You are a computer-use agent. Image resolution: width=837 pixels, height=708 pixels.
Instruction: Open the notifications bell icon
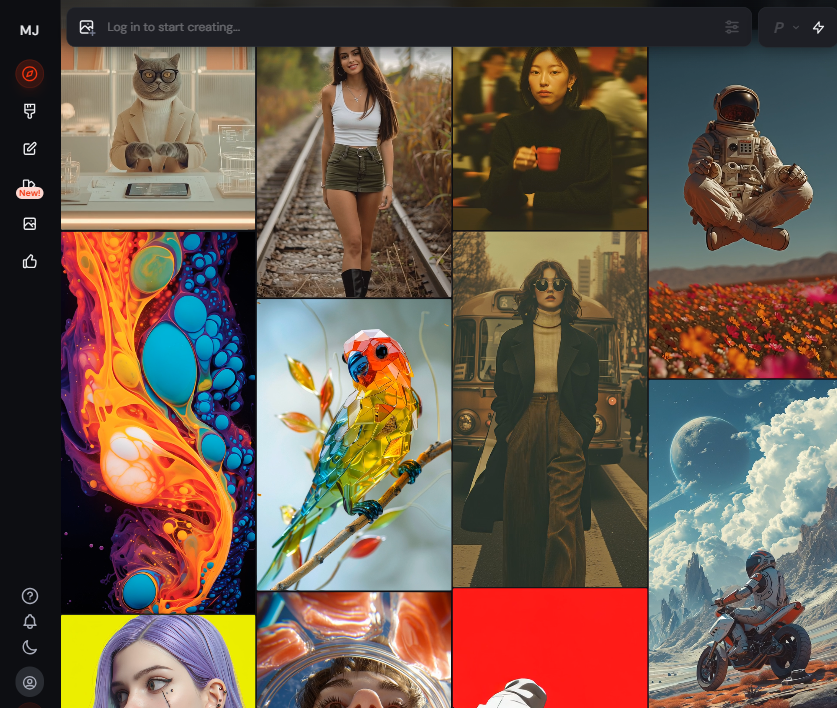[29, 622]
